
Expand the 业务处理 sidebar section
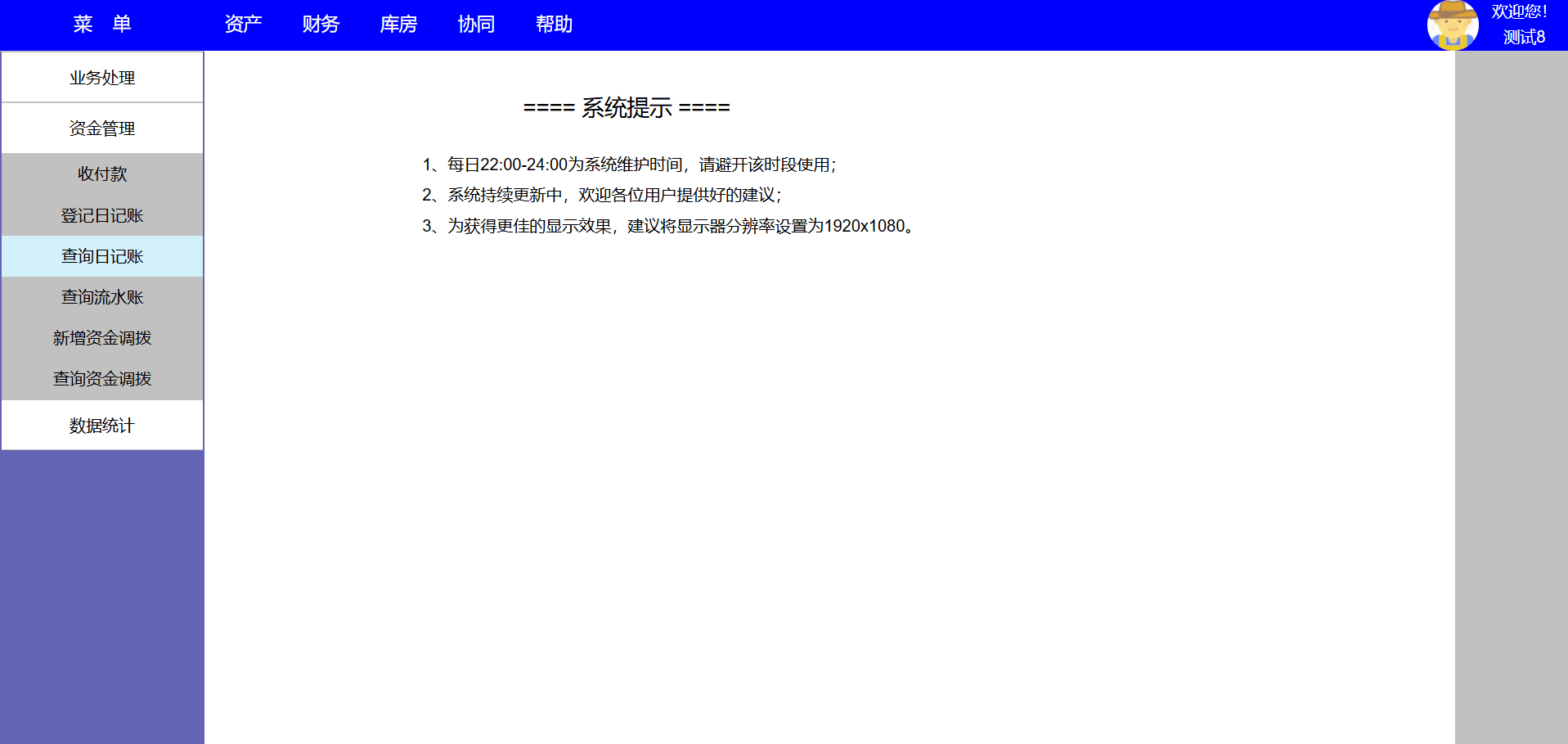102,78
